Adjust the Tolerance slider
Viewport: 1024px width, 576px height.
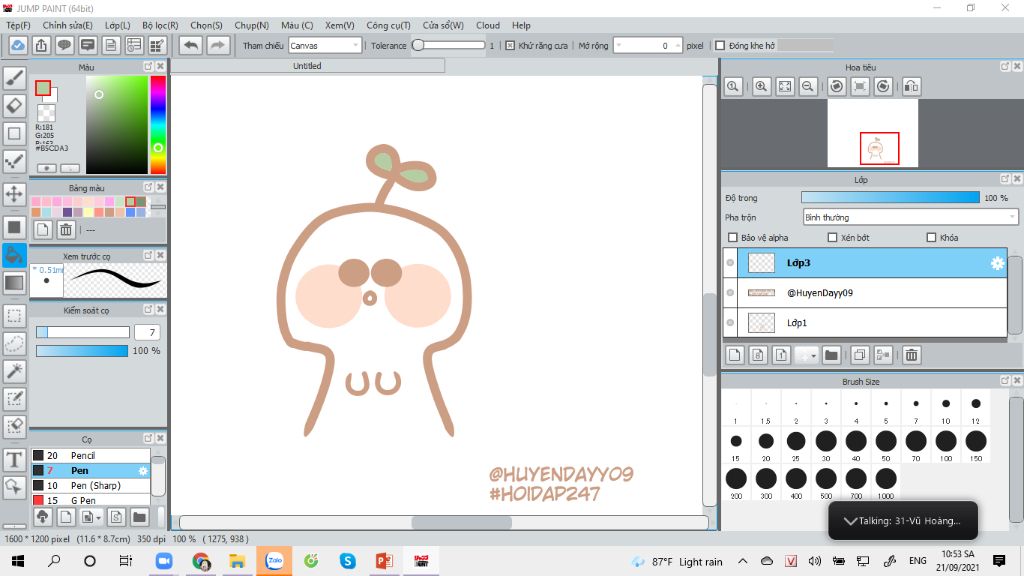pos(451,46)
